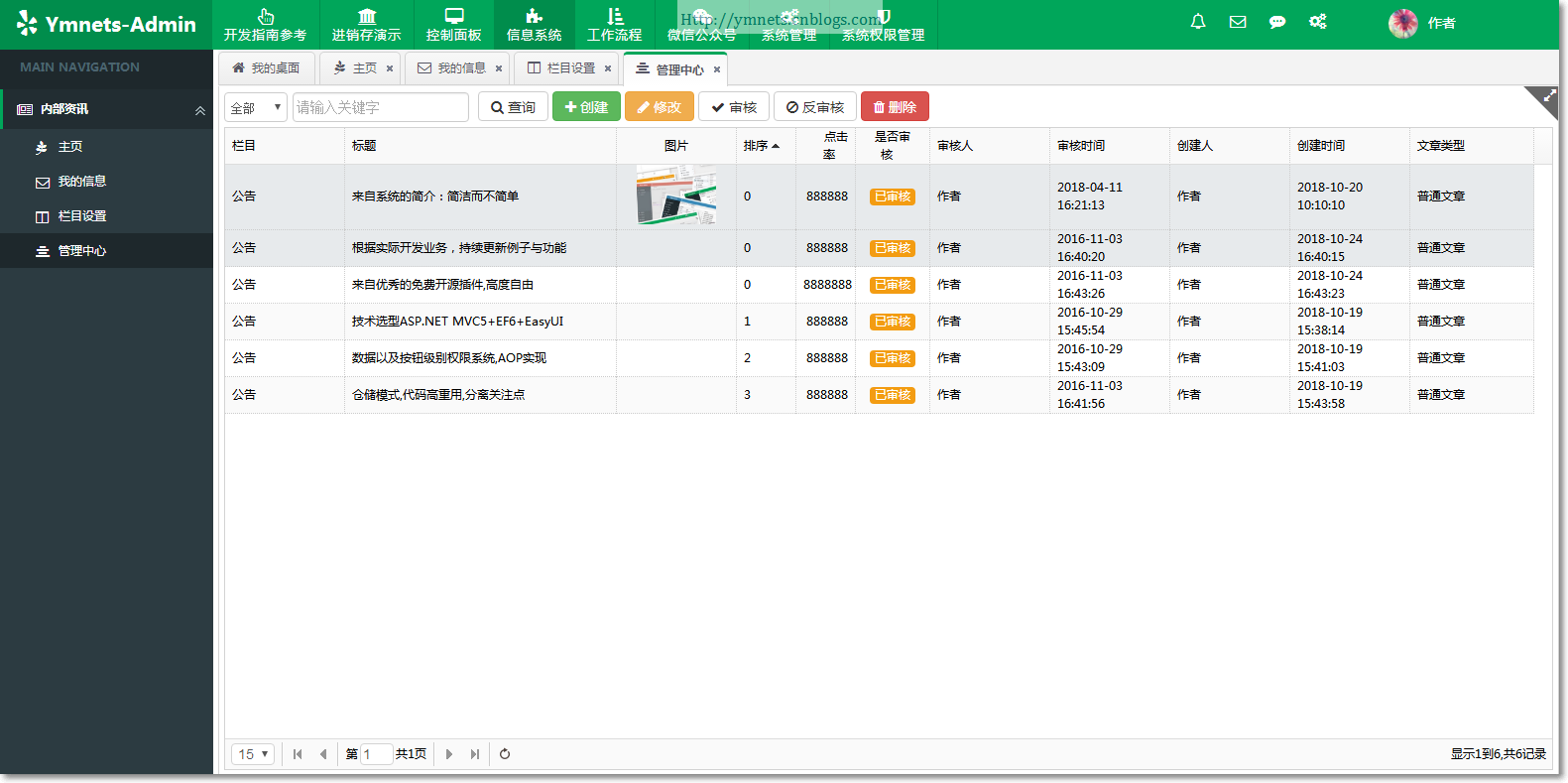Close the 主页 tab
The image size is (1568, 783).
point(390,68)
